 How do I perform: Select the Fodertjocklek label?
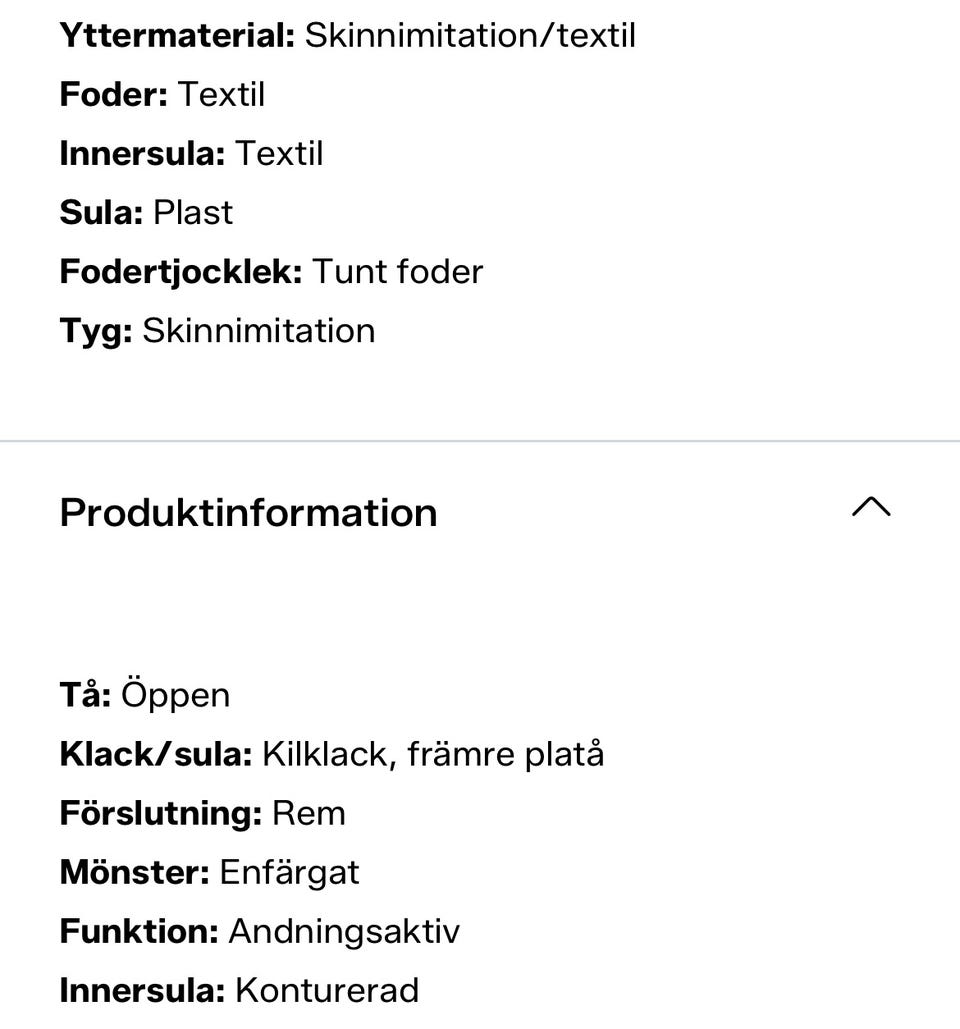coord(180,272)
